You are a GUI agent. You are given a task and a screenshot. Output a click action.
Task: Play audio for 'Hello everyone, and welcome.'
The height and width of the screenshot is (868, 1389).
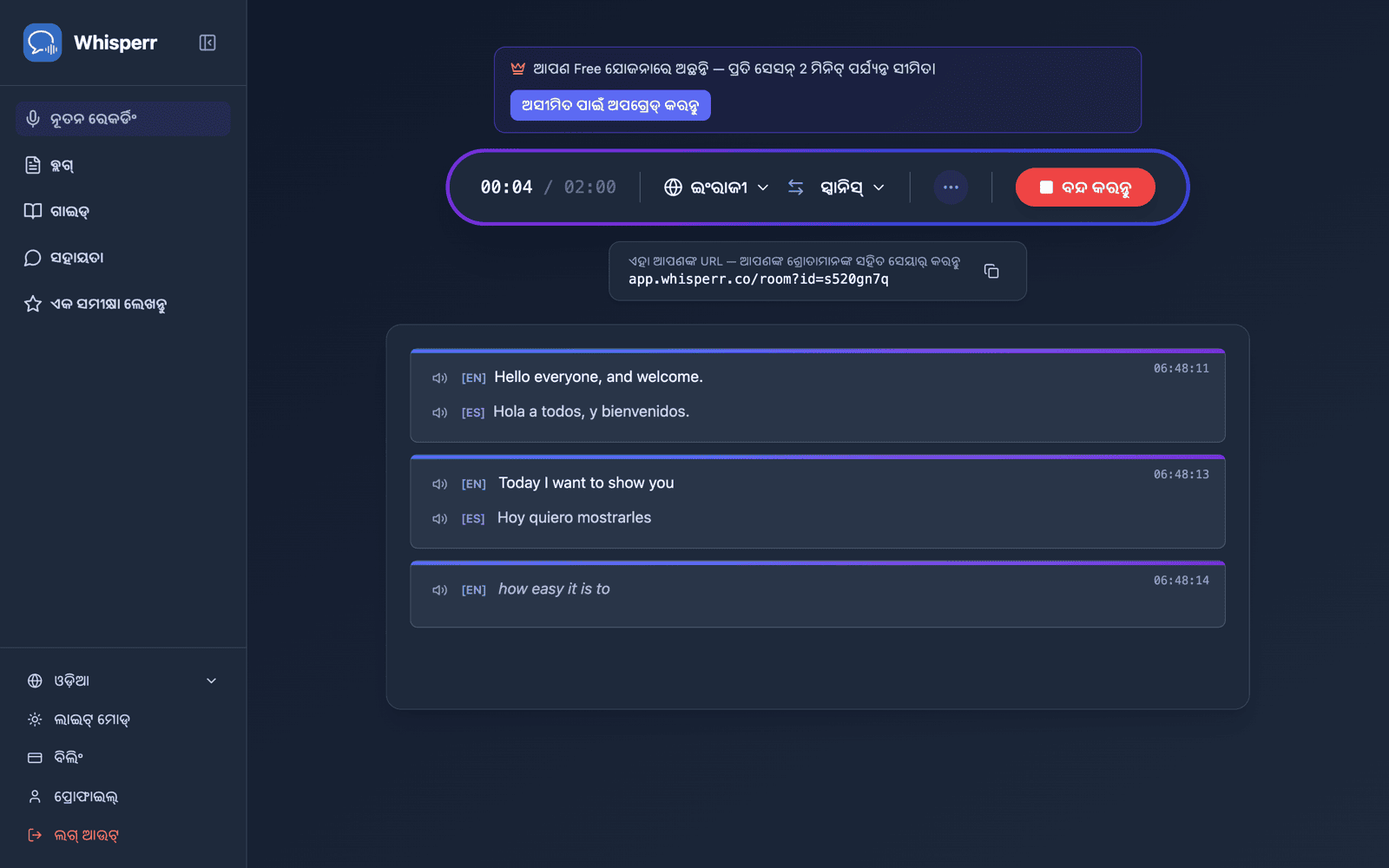click(x=440, y=378)
